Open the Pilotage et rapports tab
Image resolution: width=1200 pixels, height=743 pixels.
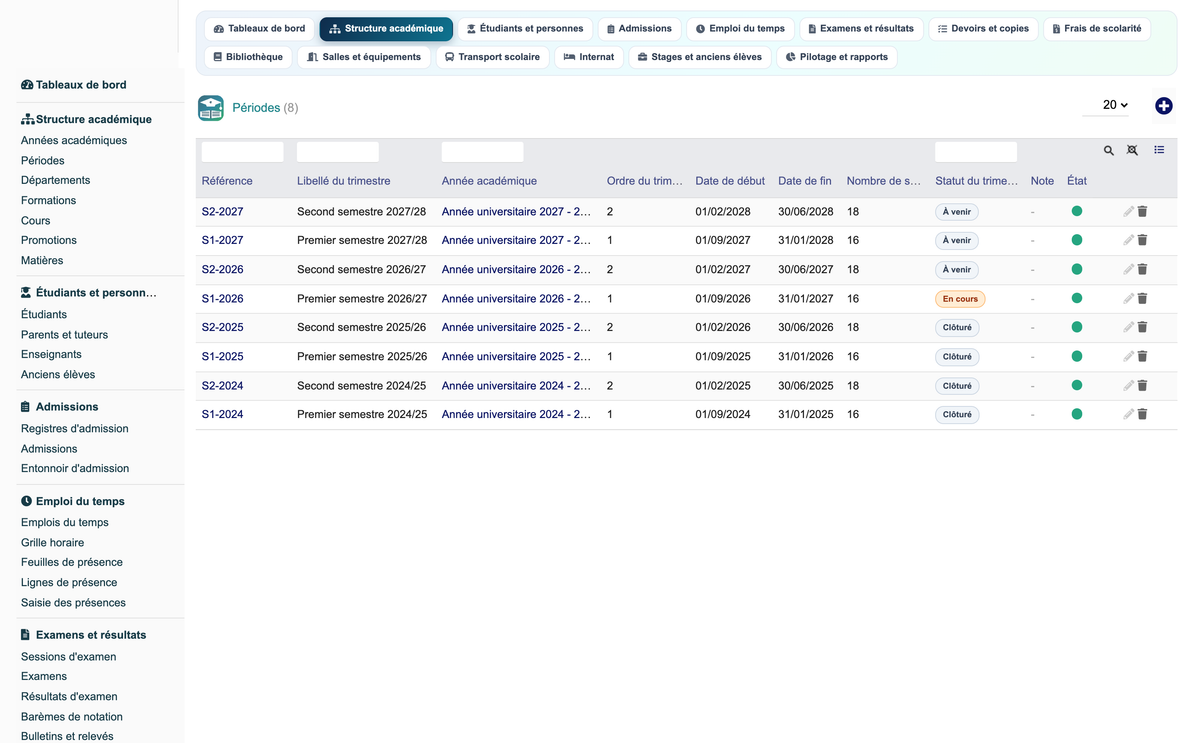pyautogui.click(x=837, y=57)
